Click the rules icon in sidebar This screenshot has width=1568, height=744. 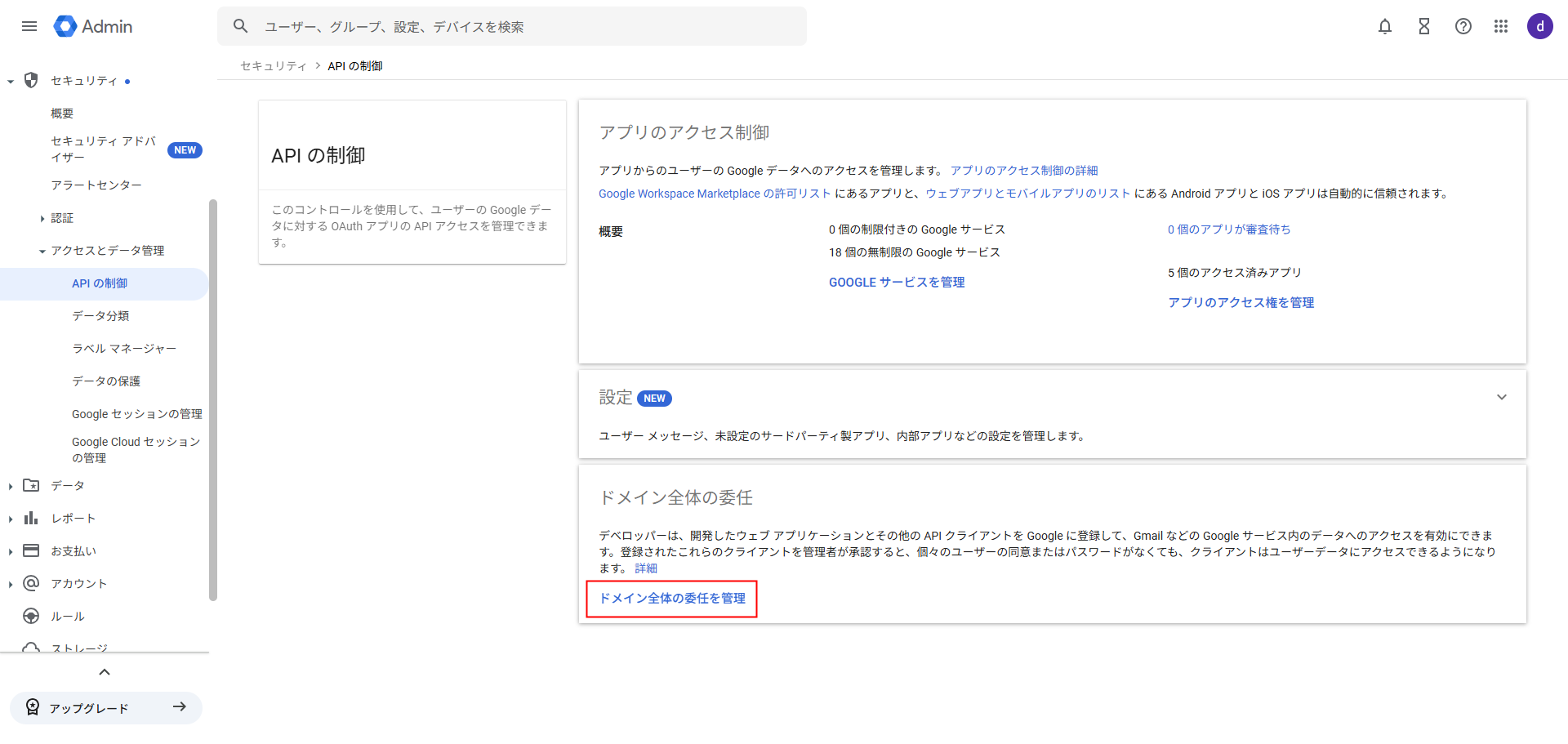pos(31,616)
